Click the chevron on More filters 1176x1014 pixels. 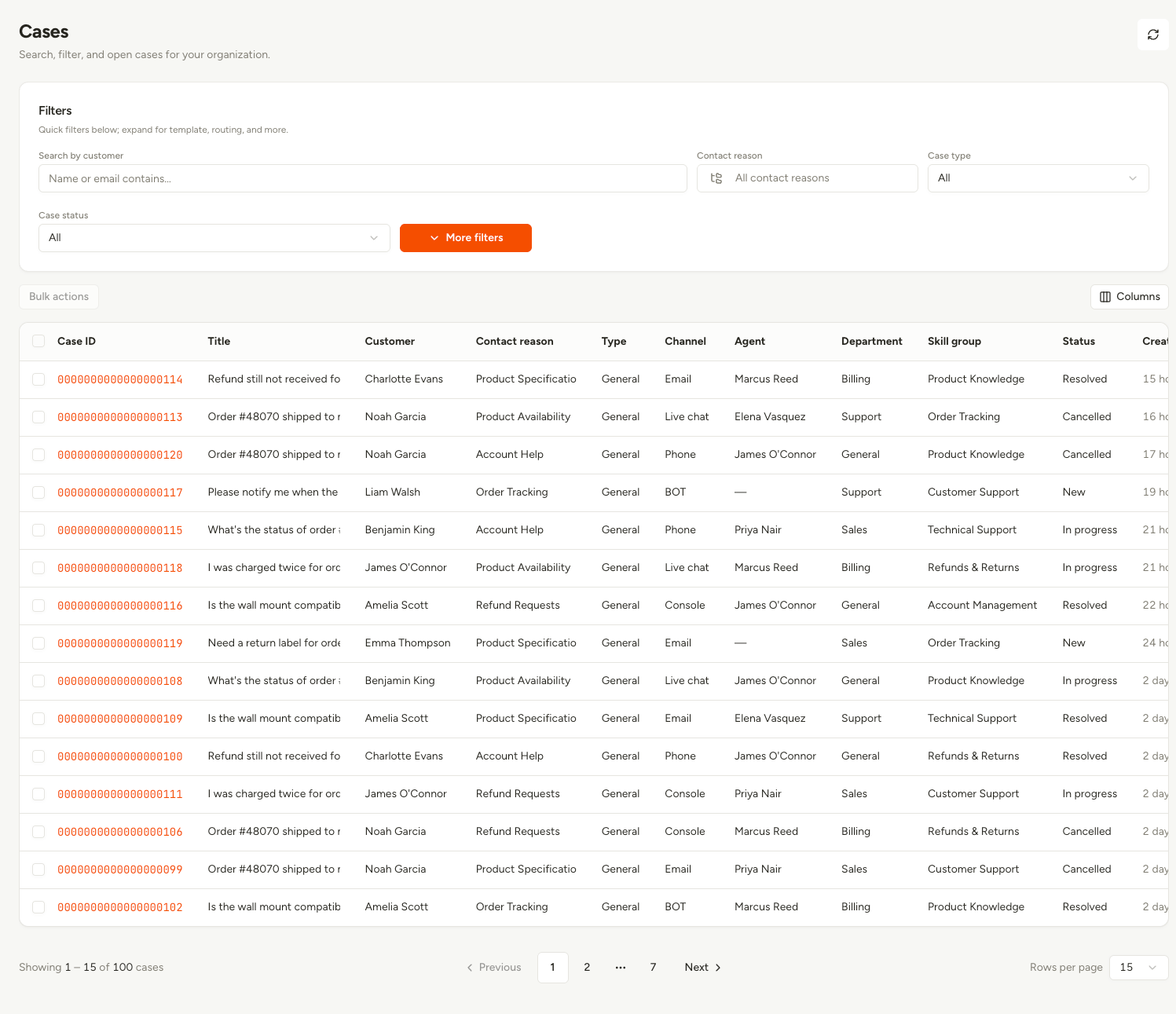click(x=434, y=238)
